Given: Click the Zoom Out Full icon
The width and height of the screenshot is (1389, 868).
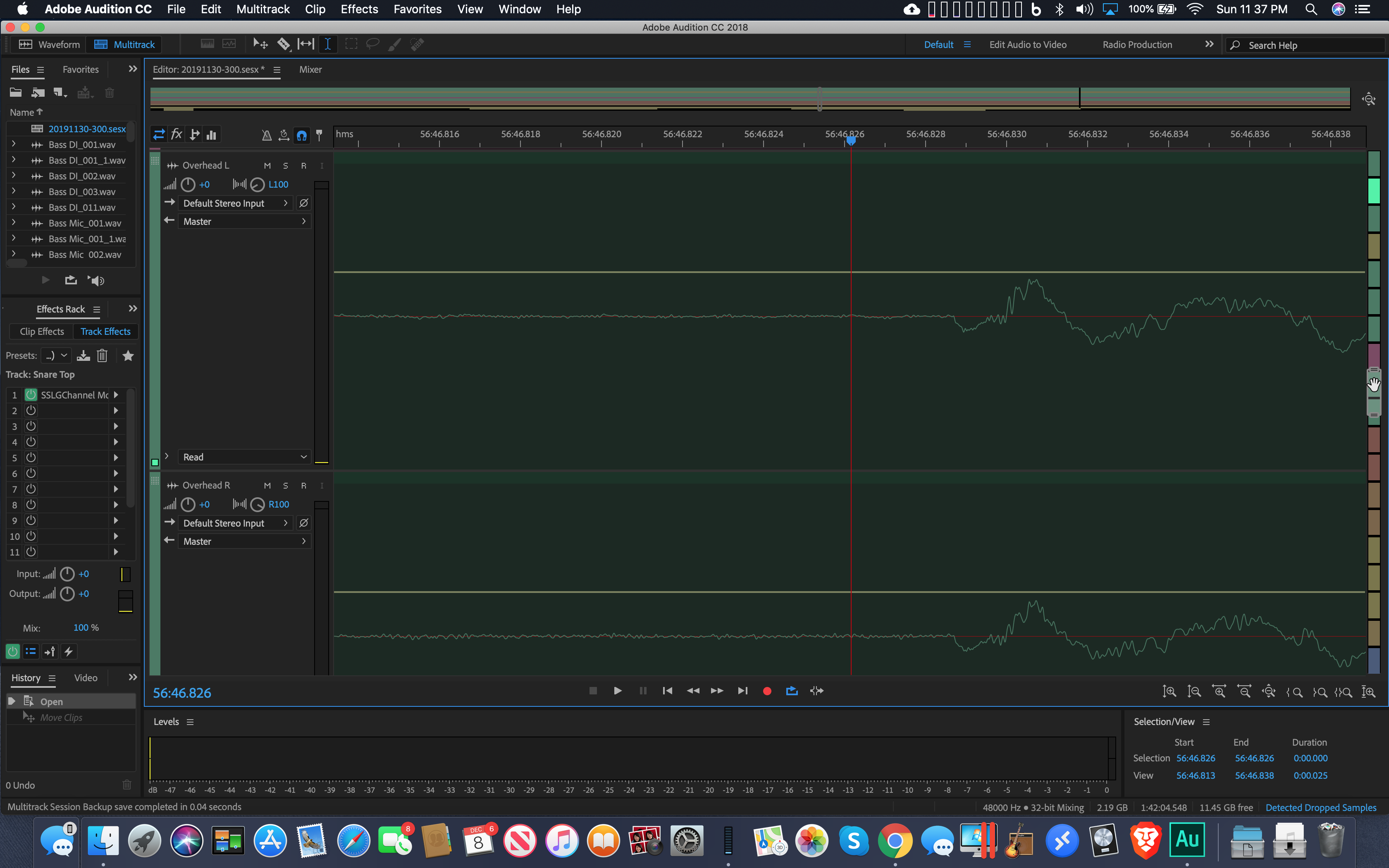Looking at the screenshot, I should [x=1268, y=691].
